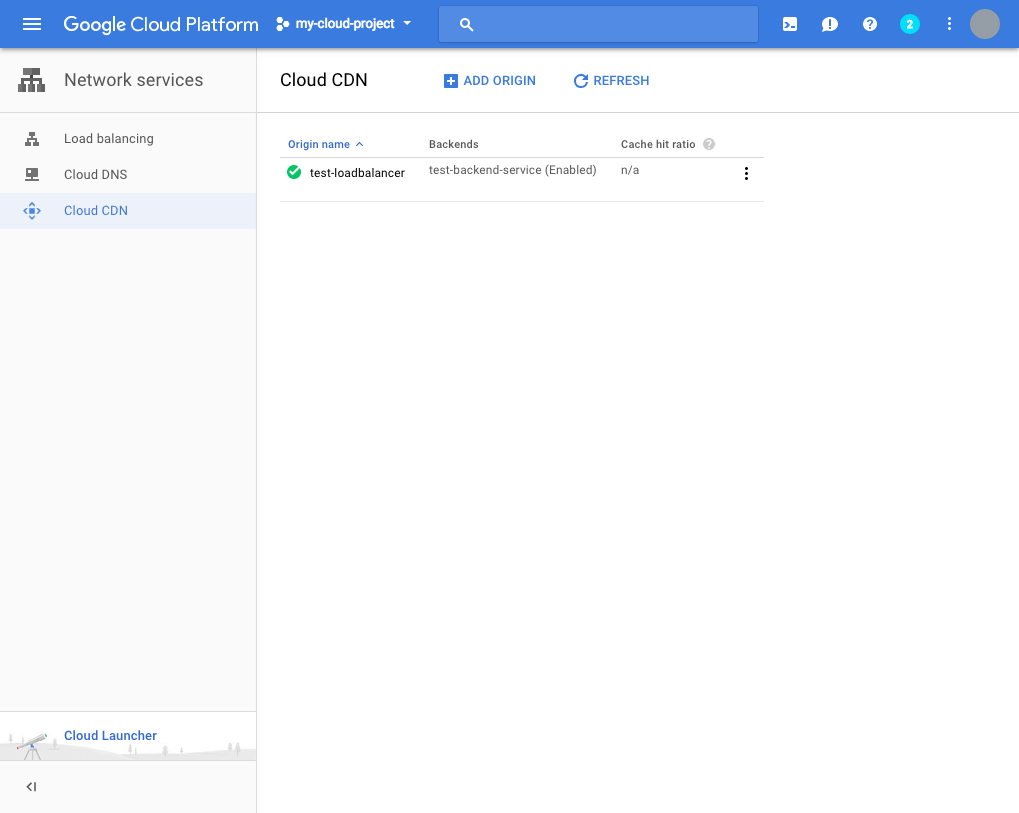Sort by Origin name column
This screenshot has width=1019, height=813.
[x=326, y=144]
